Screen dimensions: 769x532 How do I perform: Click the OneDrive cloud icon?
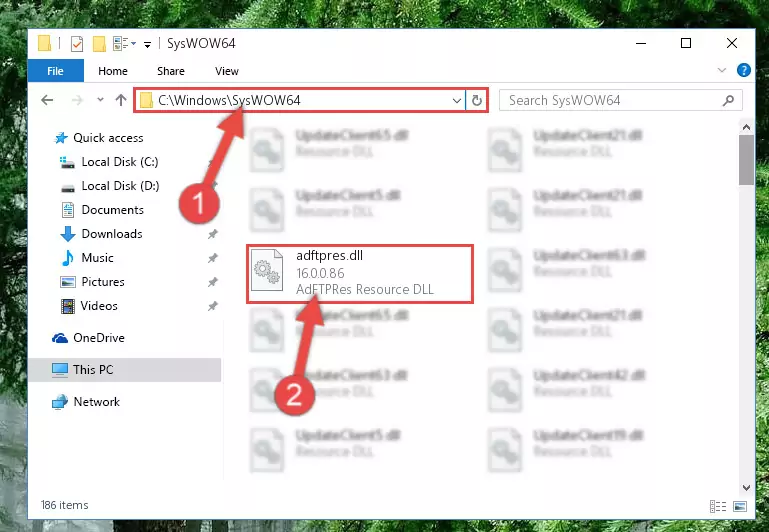click(x=60, y=338)
